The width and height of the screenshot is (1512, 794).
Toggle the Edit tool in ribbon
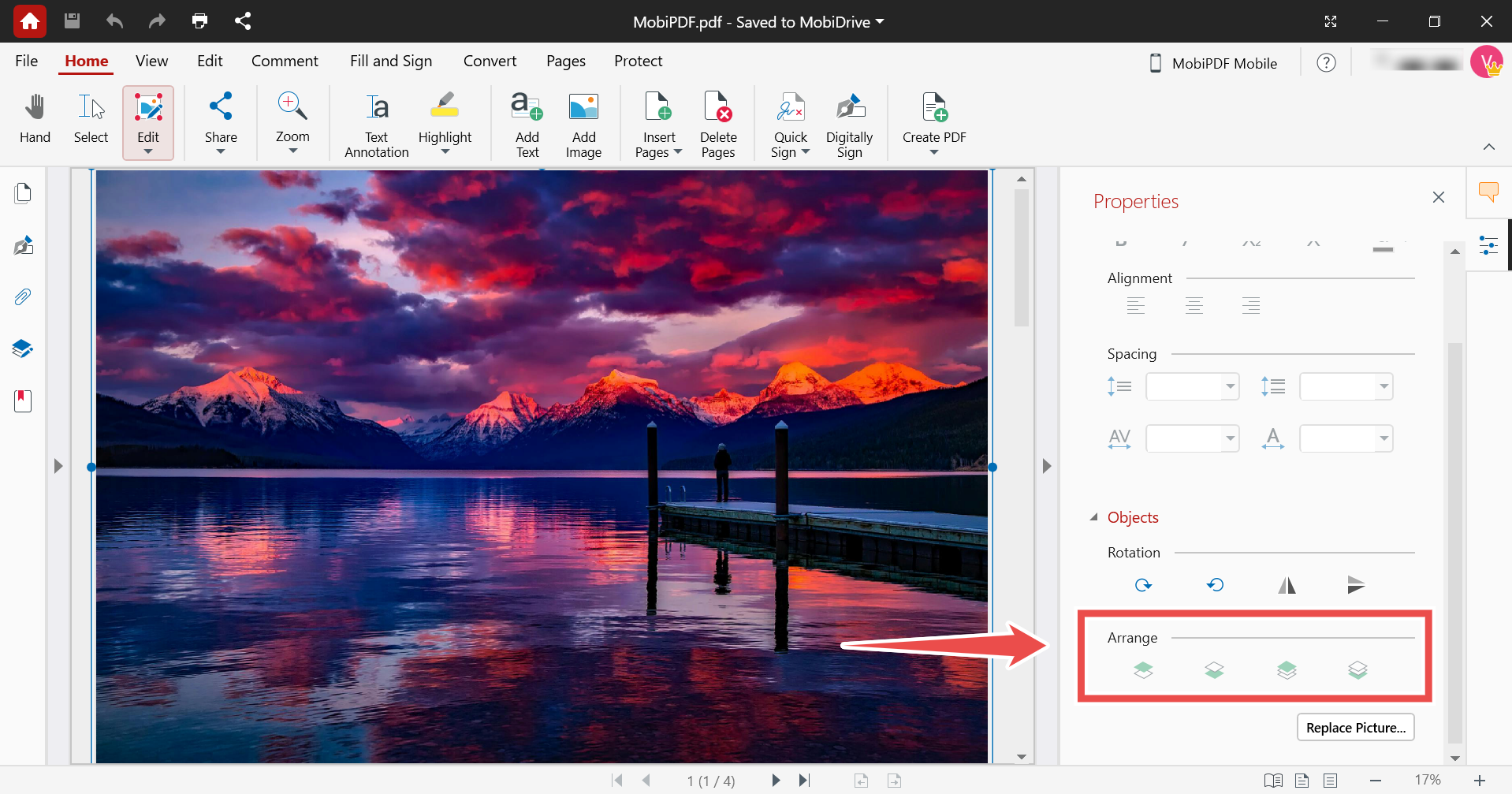[x=148, y=123]
